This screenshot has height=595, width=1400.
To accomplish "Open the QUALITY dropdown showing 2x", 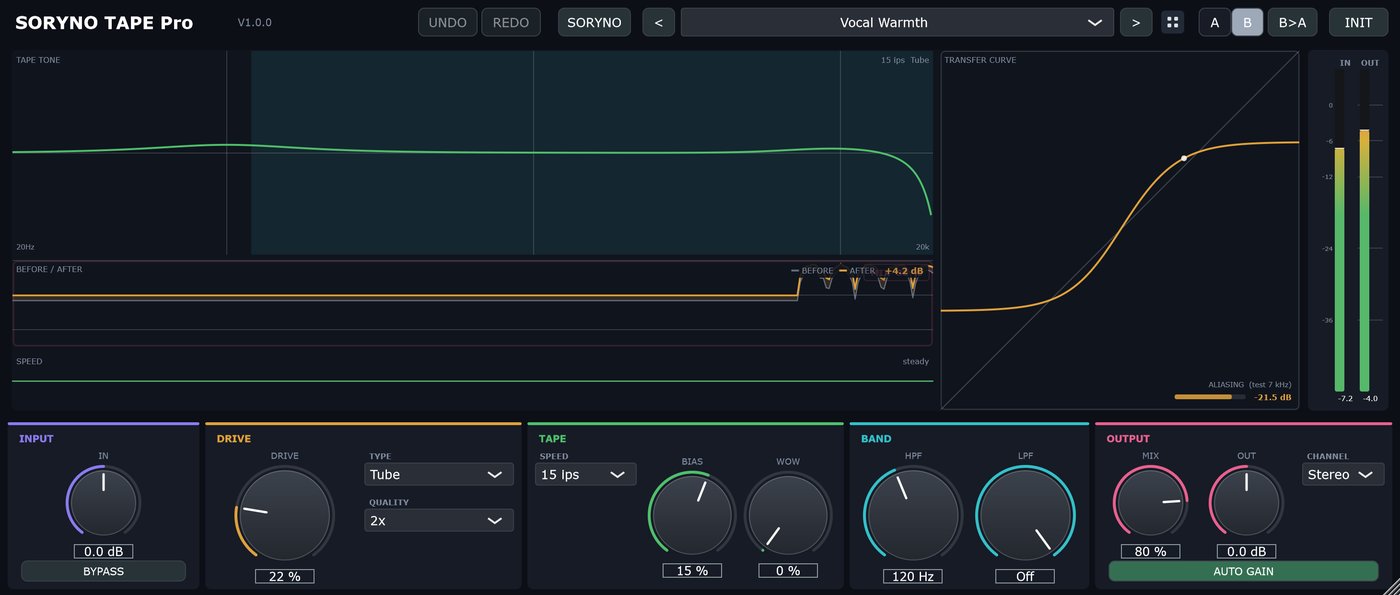I will point(439,520).
